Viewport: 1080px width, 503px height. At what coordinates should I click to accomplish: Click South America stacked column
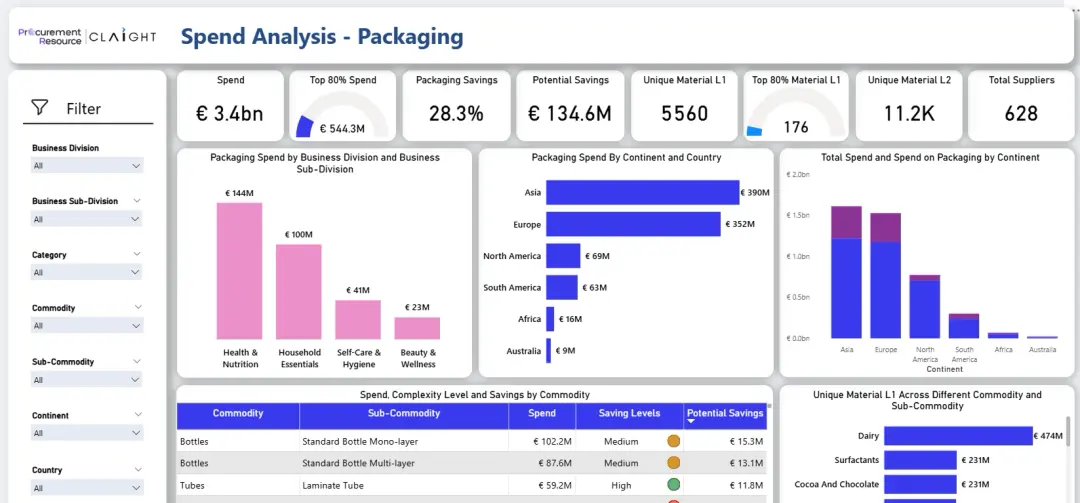[x=964, y=326]
